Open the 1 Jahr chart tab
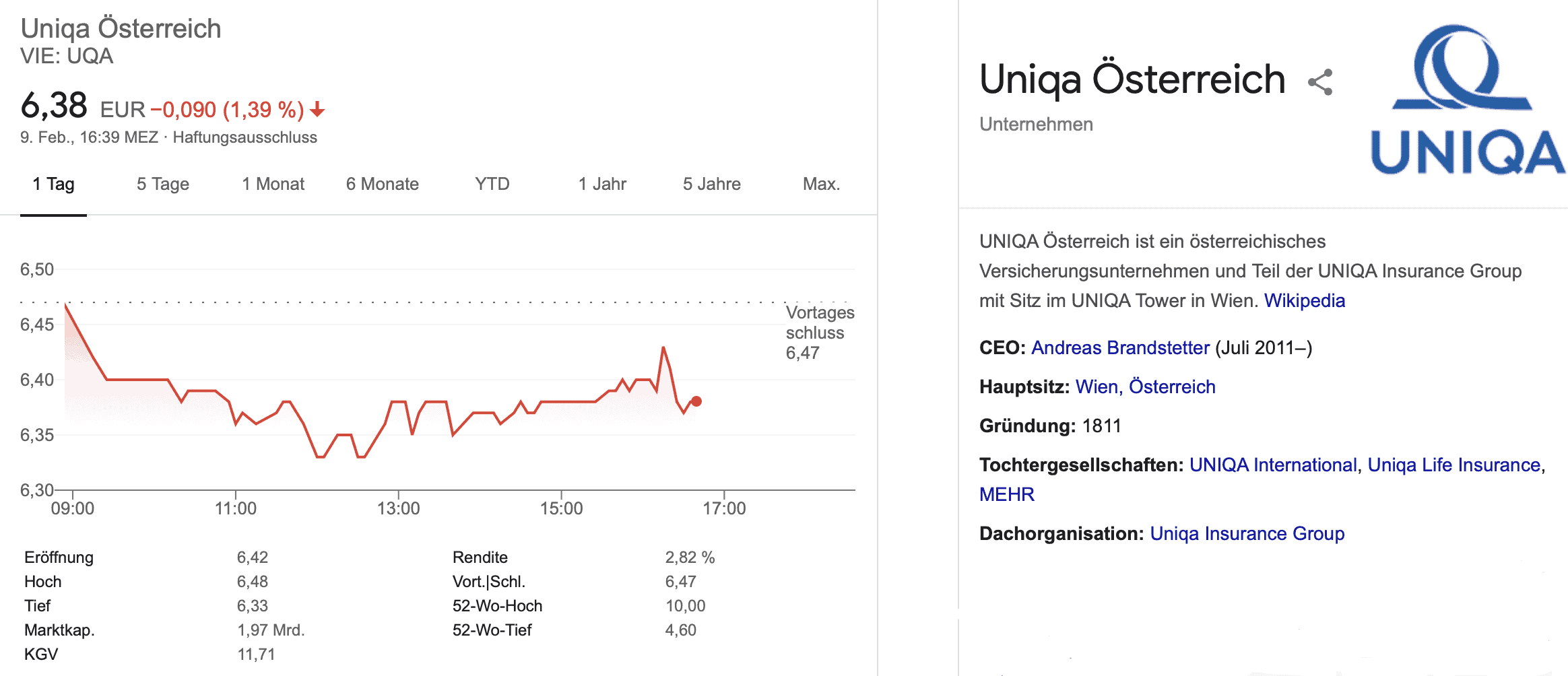 601,184
